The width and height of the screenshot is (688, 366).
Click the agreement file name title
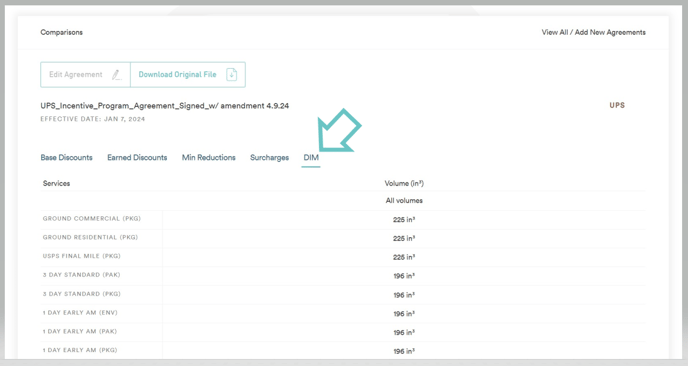click(x=165, y=106)
